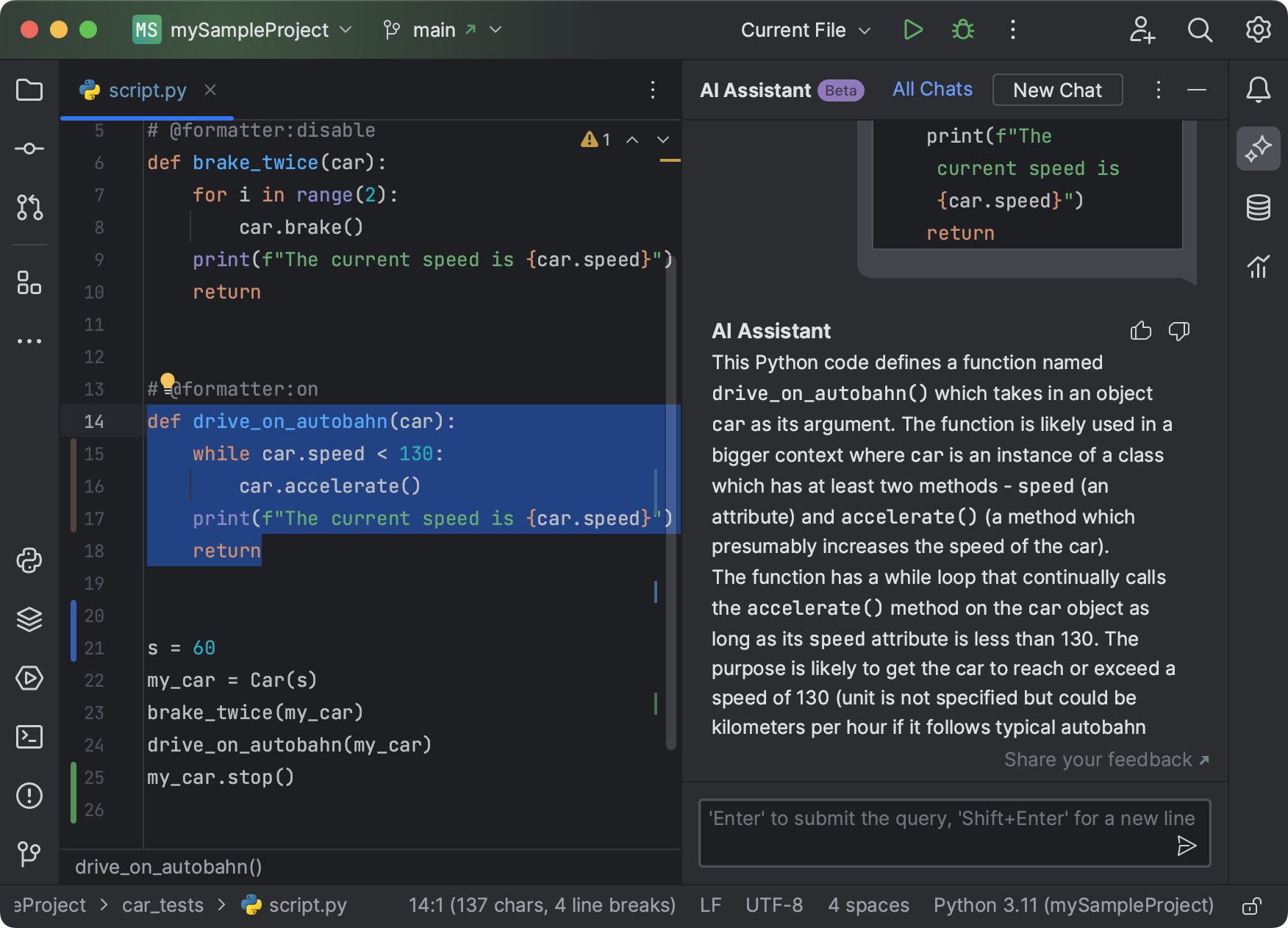Change UTF-8 file encoding

[774, 905]
